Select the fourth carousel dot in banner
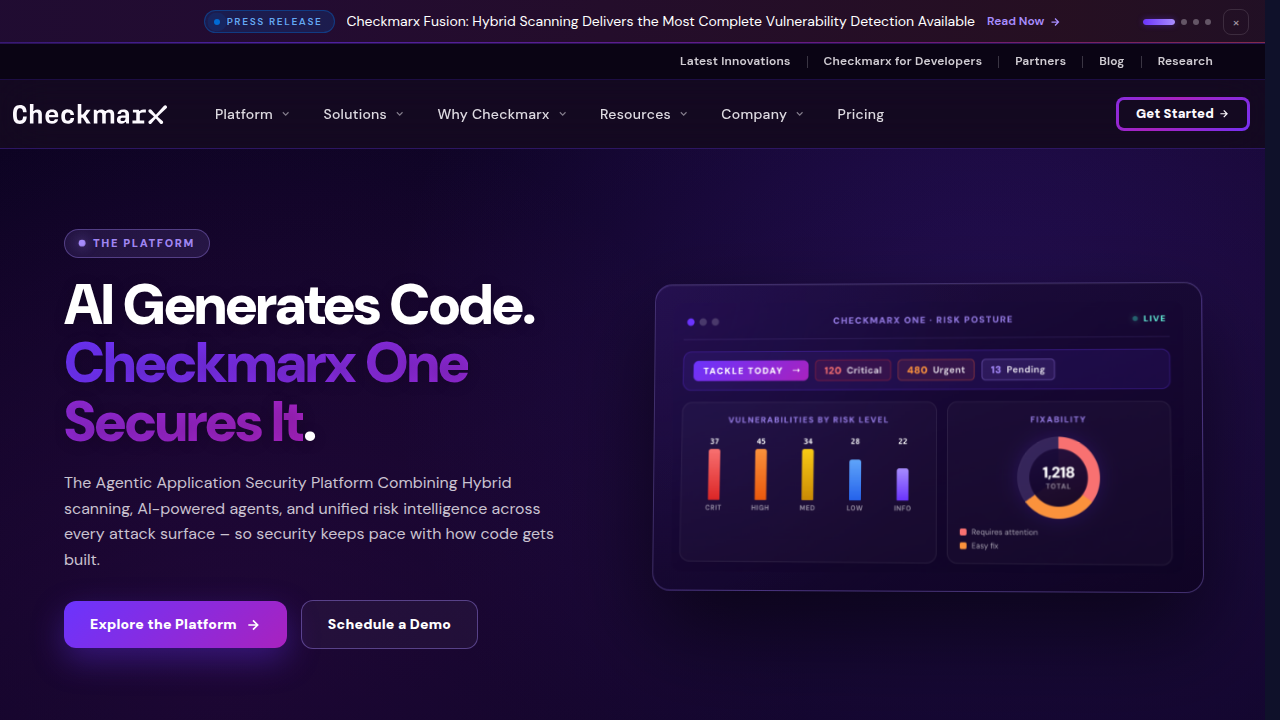Image resolution: width=1280 pixels, height=720 pixels. click(1208, 22)
